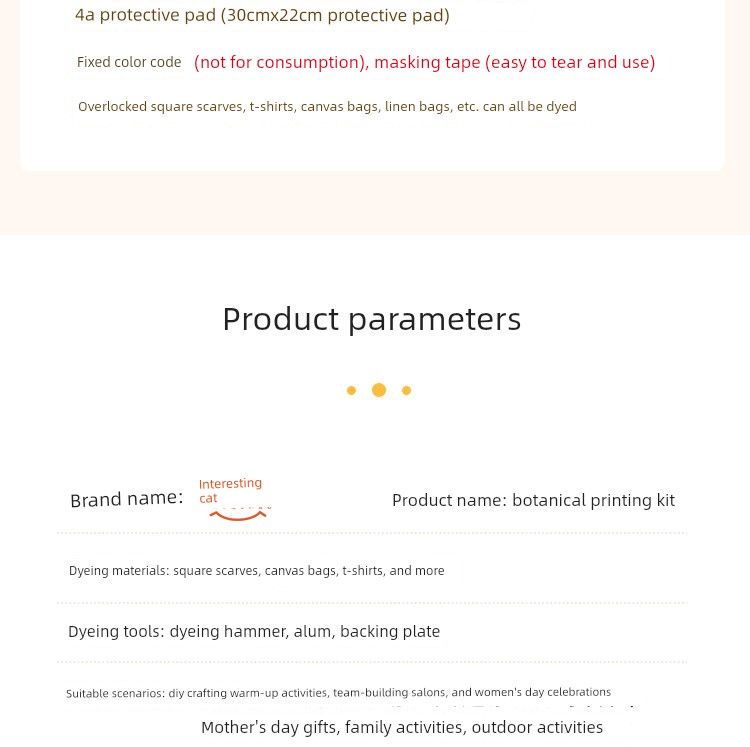Click the 'Suitable scenarios' text line

(338, 692)
